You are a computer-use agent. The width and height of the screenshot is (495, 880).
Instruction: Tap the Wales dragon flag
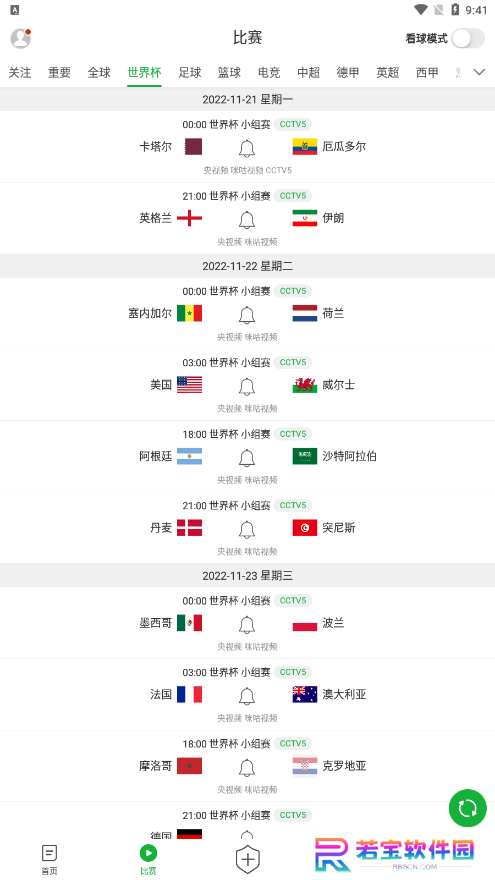click(x=305, y=385)
